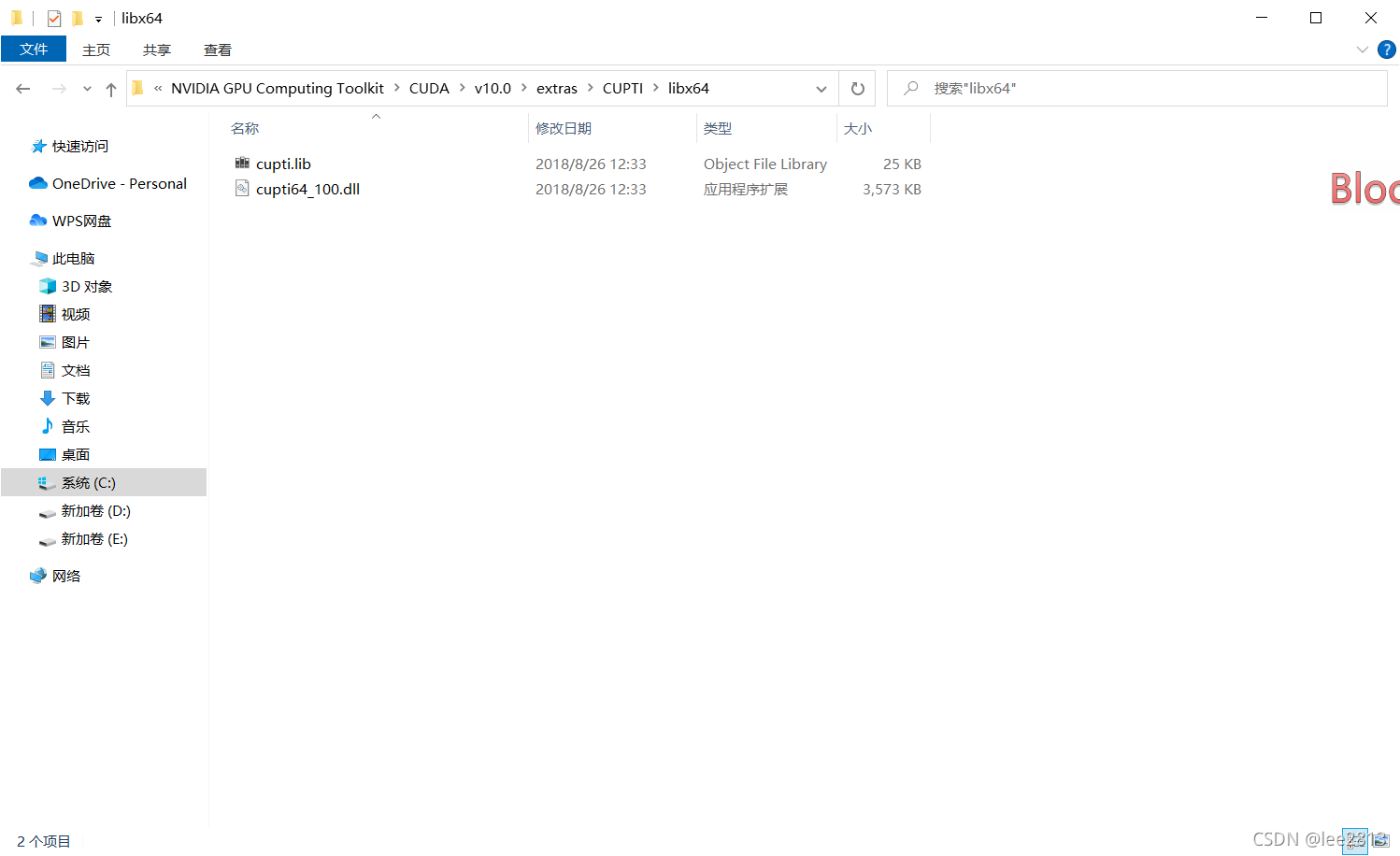The height and width of the screenshot is (856, 1400).
Task: Click the extras breadcrumb segment
Action: pyautogui.click(x=557, y=88)
